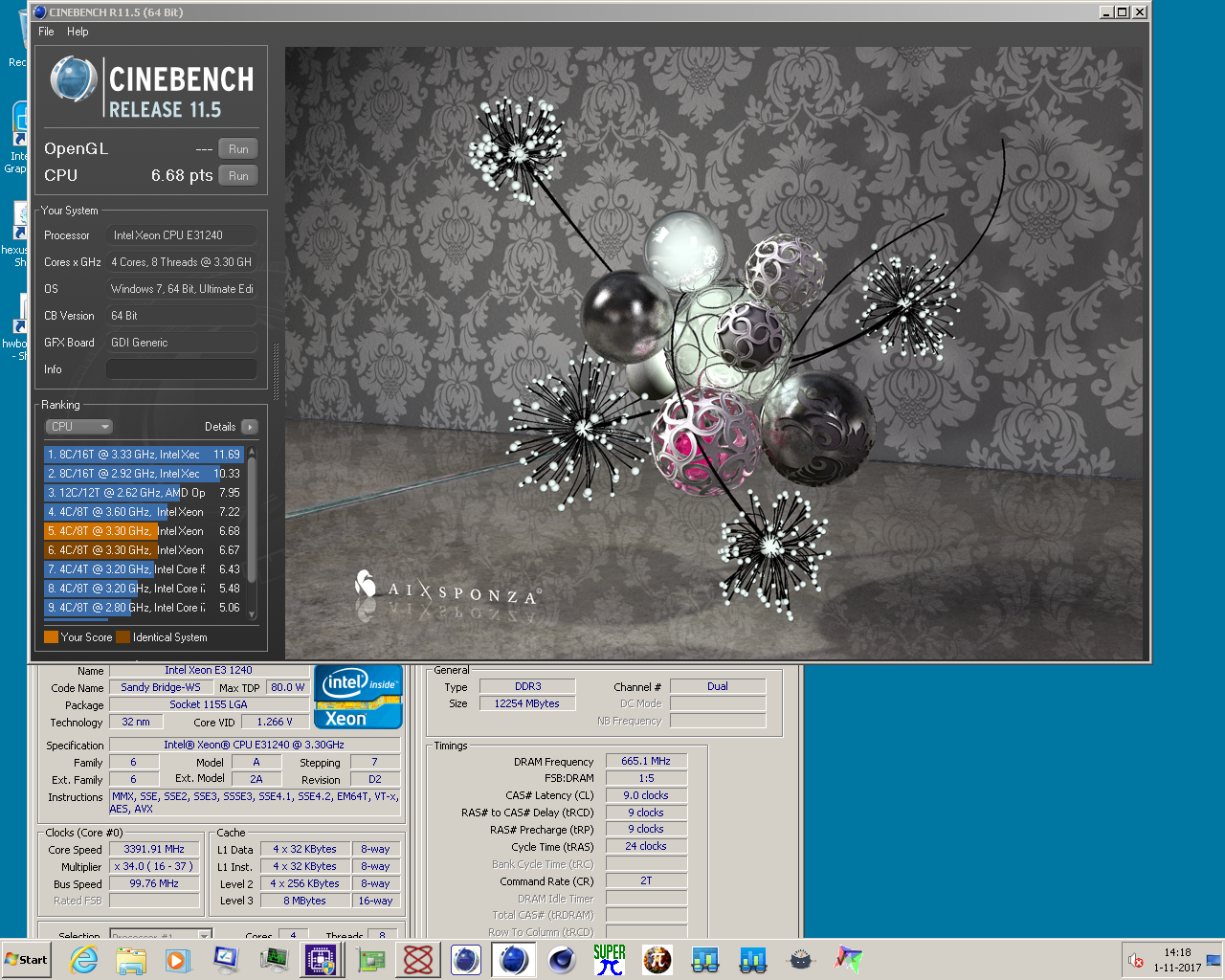Click the green graphics card taskbar icon
This screenshot has width=1225, height=980.
pos(369,960)
